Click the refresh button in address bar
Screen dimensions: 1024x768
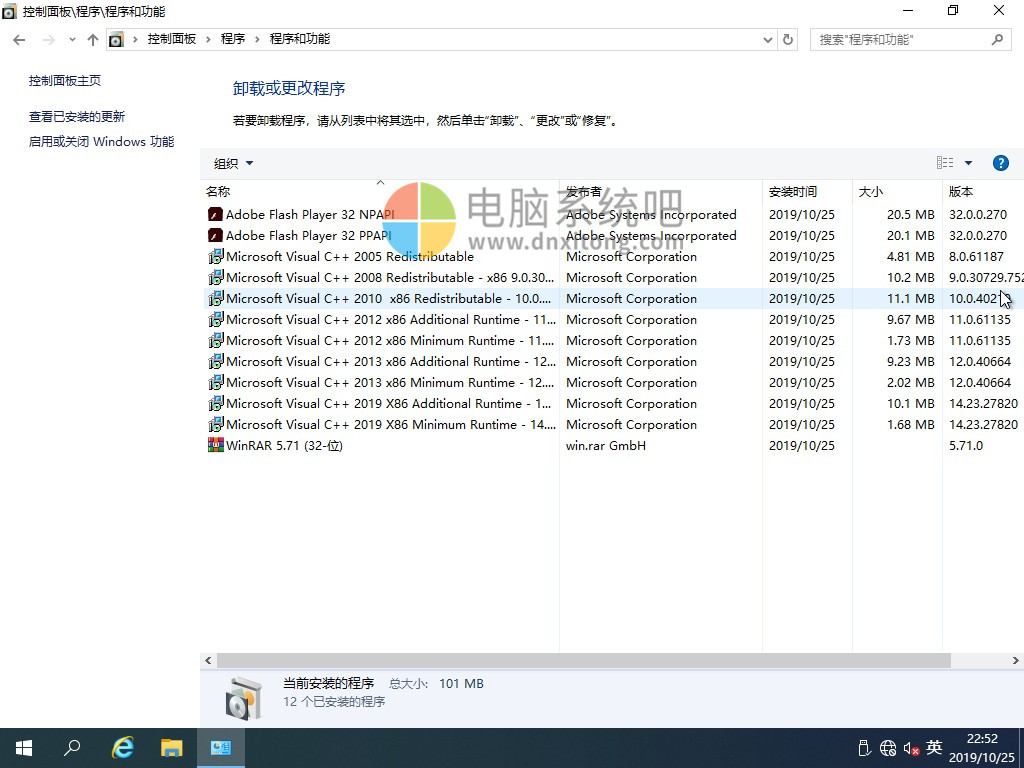point(788,39)
